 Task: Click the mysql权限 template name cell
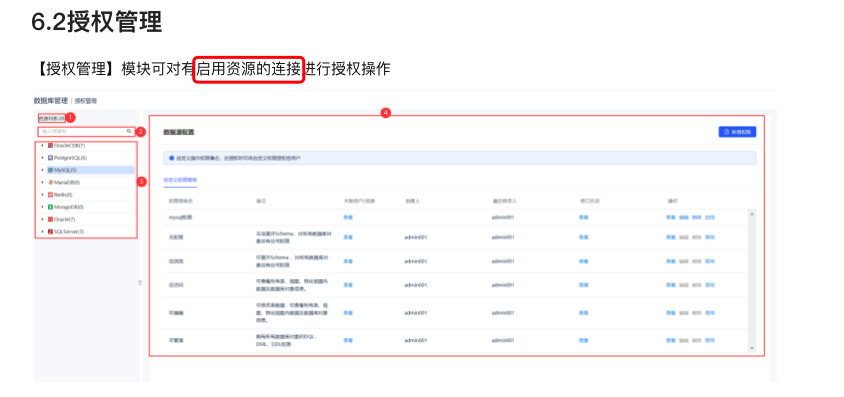[180, 217]
